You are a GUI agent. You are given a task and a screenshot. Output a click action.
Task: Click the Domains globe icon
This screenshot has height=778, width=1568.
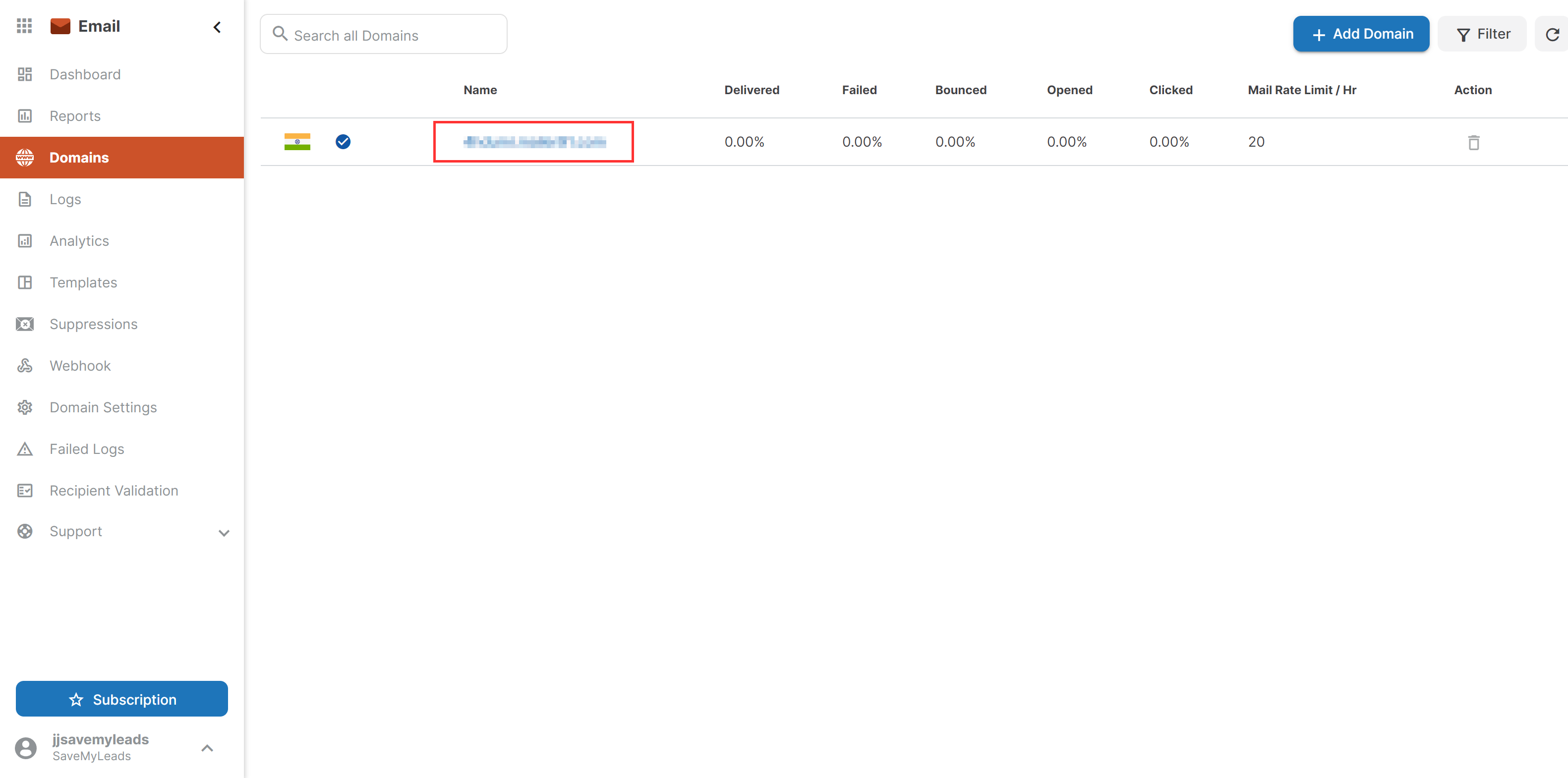click(x=25, y=158)
